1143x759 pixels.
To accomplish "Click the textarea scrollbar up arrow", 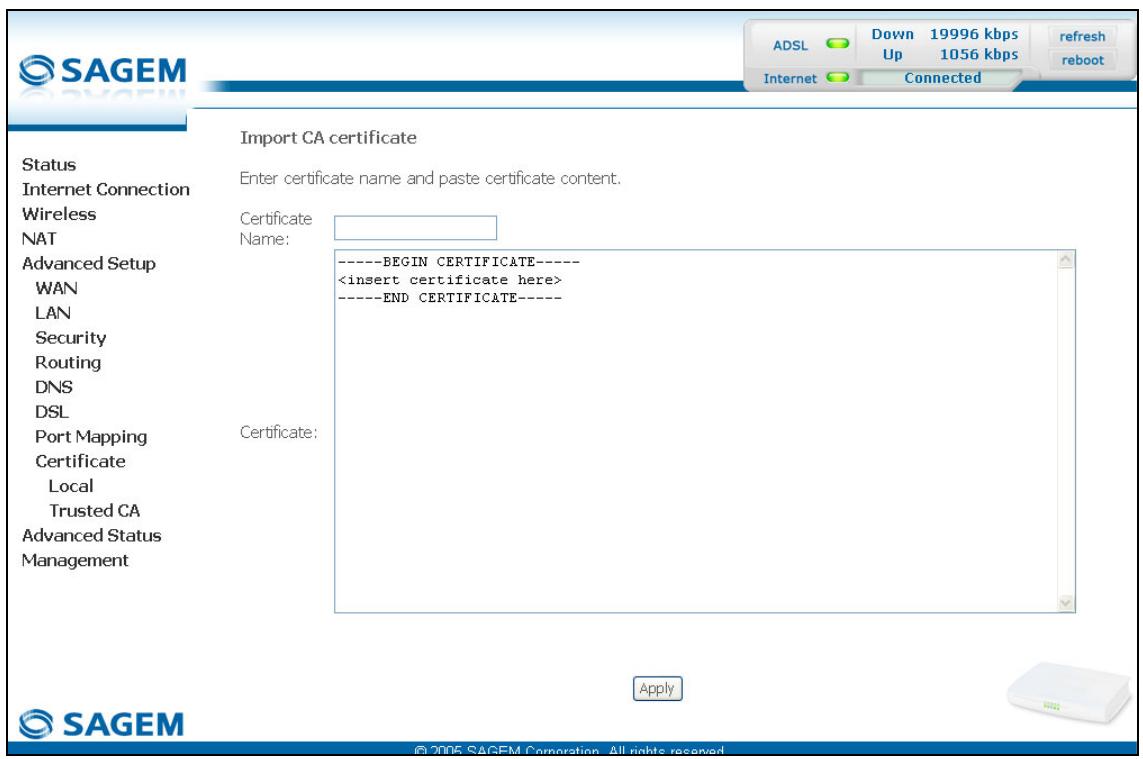I will tap(1066, 260).
